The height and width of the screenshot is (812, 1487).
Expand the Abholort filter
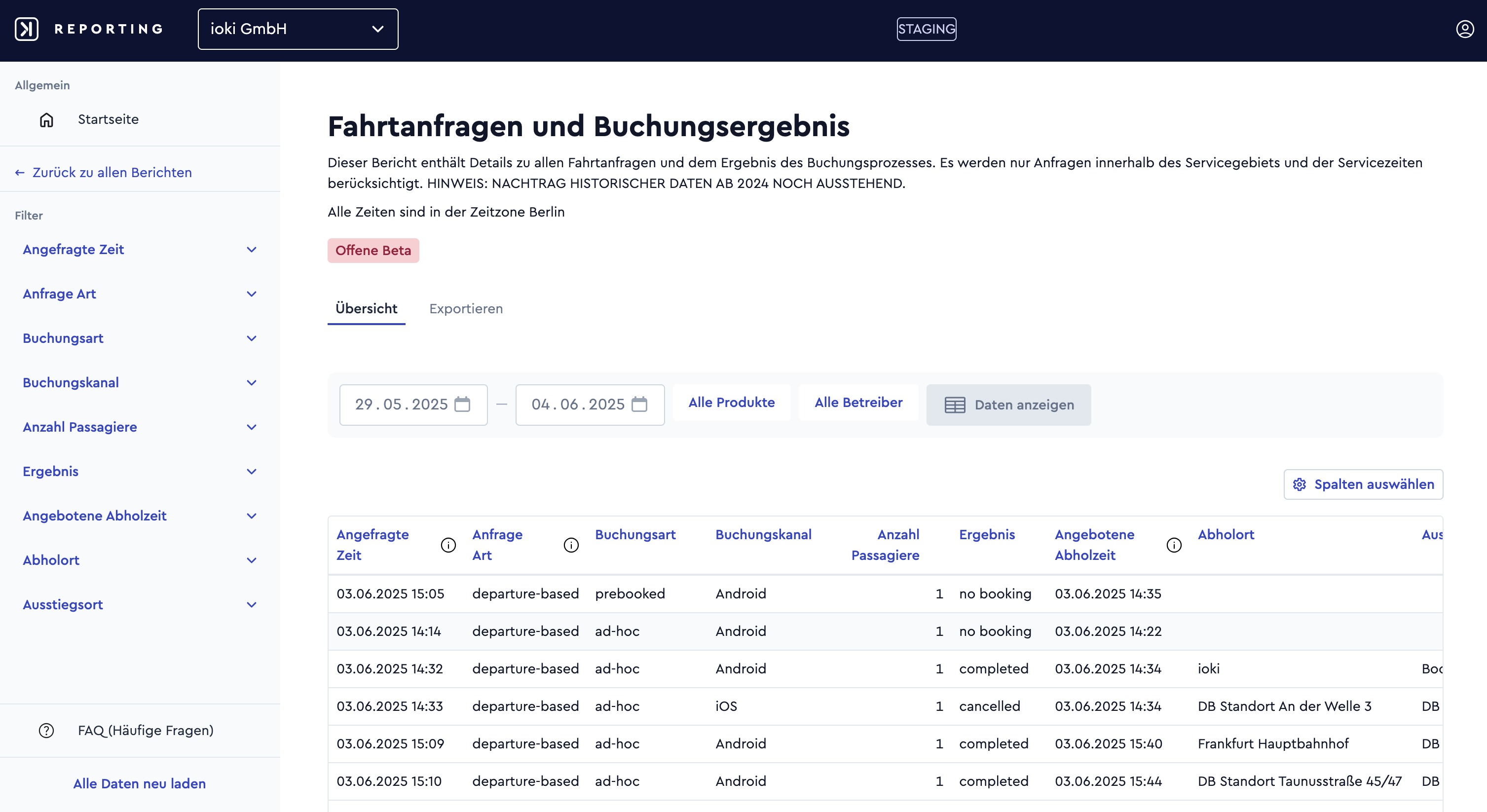point(139,560)
